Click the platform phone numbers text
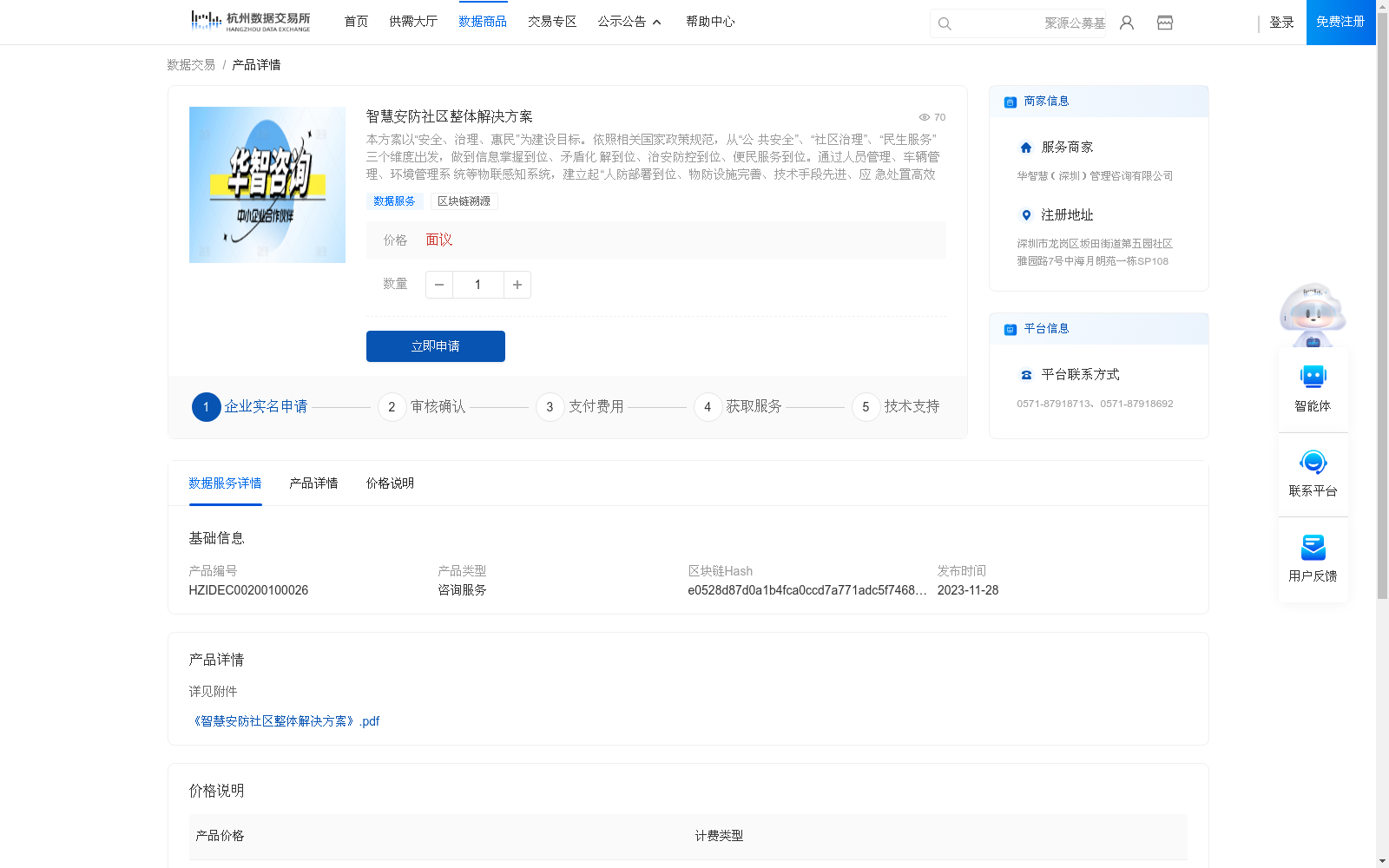The image size is (1389, 868). 1095,404
